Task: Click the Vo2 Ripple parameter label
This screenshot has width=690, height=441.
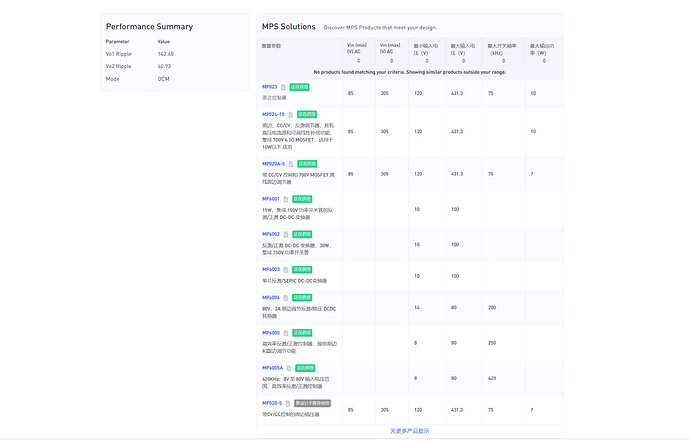Action: tap(118, 66)
